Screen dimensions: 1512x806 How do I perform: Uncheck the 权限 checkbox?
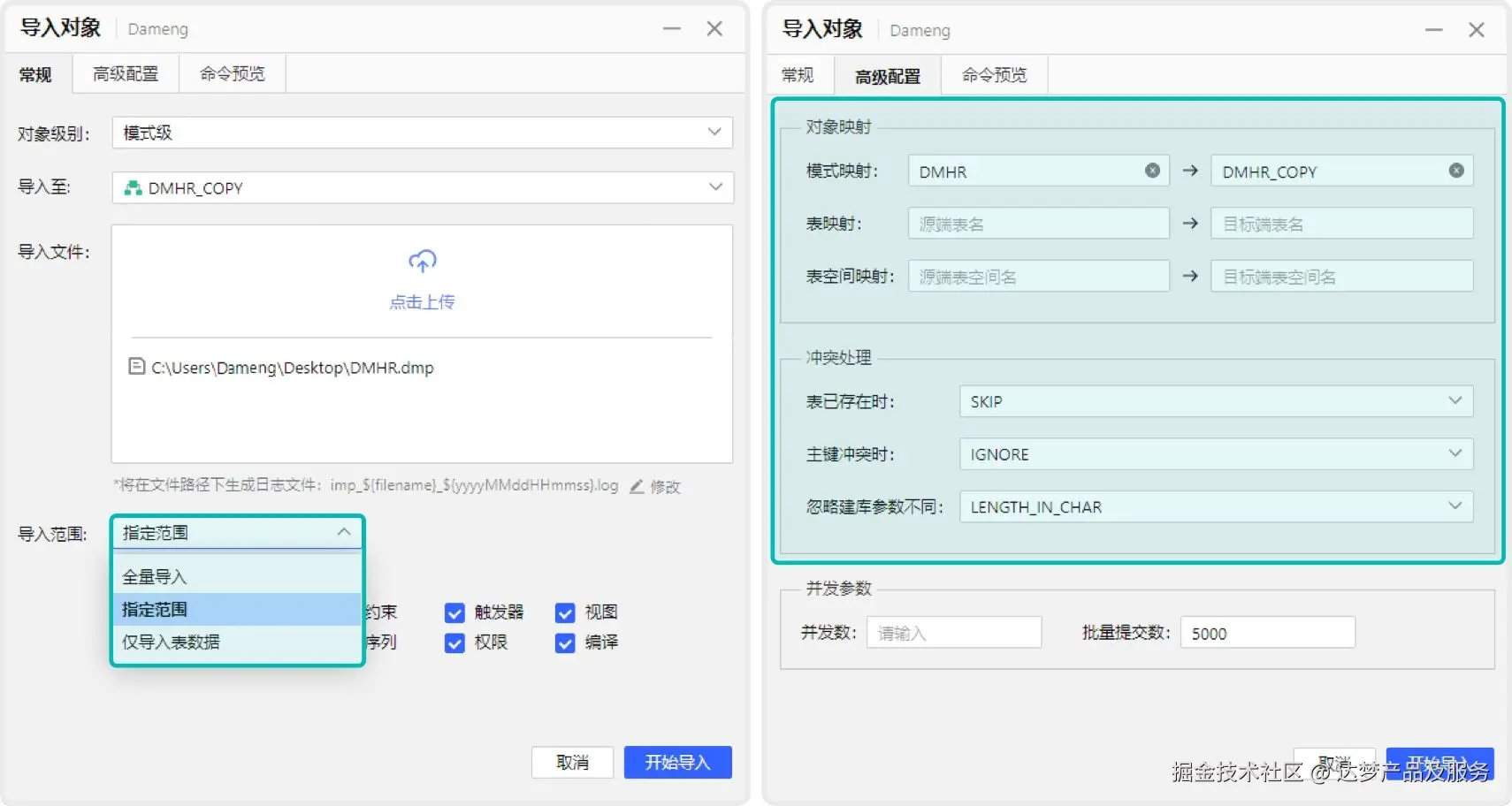point(454,643)
